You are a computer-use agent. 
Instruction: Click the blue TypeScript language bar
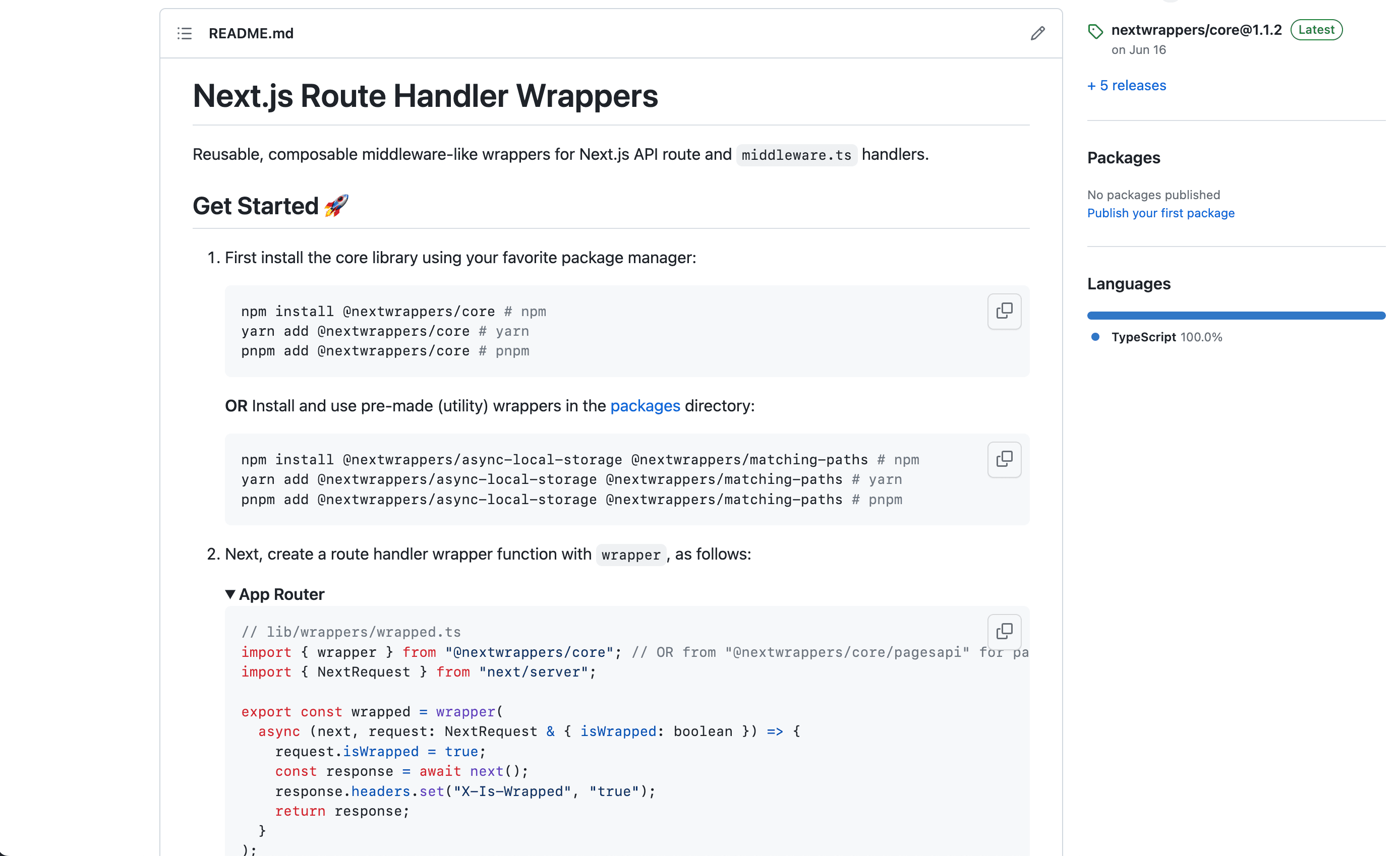pos(1237,316)
